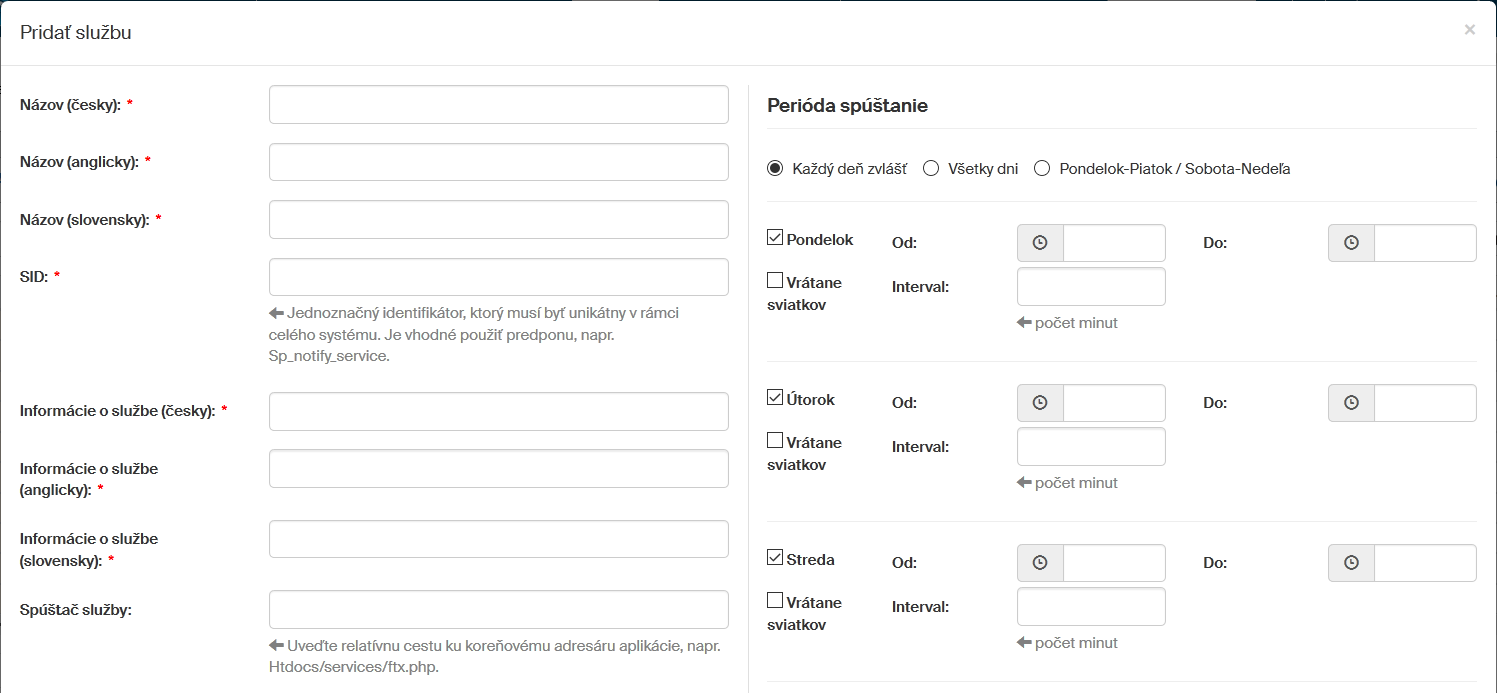Click the clock icon for Pondelok Od
The height and width of the screenshot is (693, 1497).
[1040, 243]
